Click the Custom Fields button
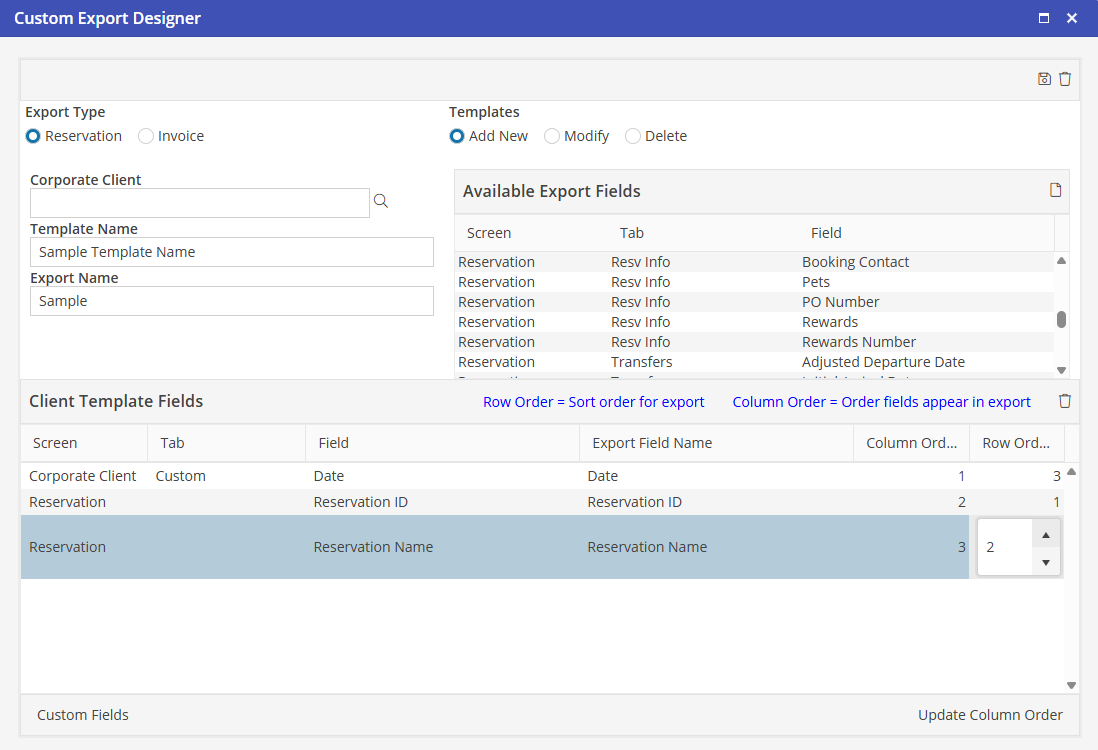 (x=83, y=715)
